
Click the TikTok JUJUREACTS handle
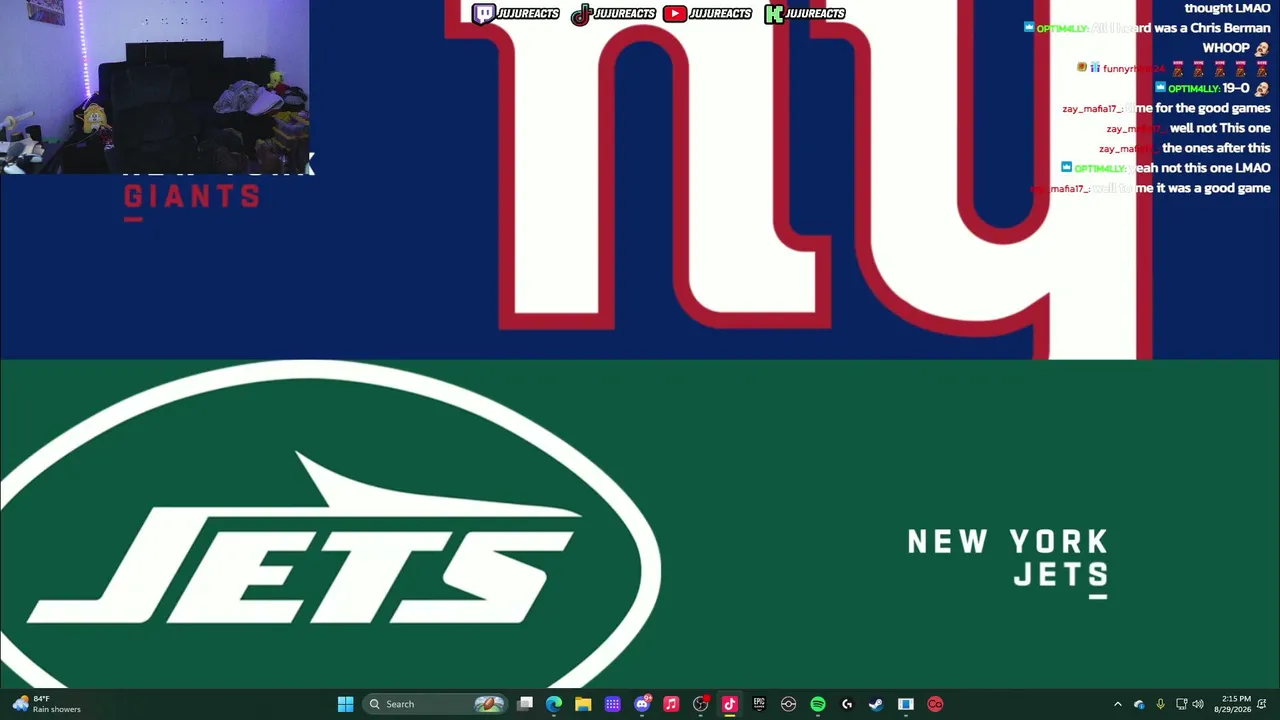tap(613, 13)
